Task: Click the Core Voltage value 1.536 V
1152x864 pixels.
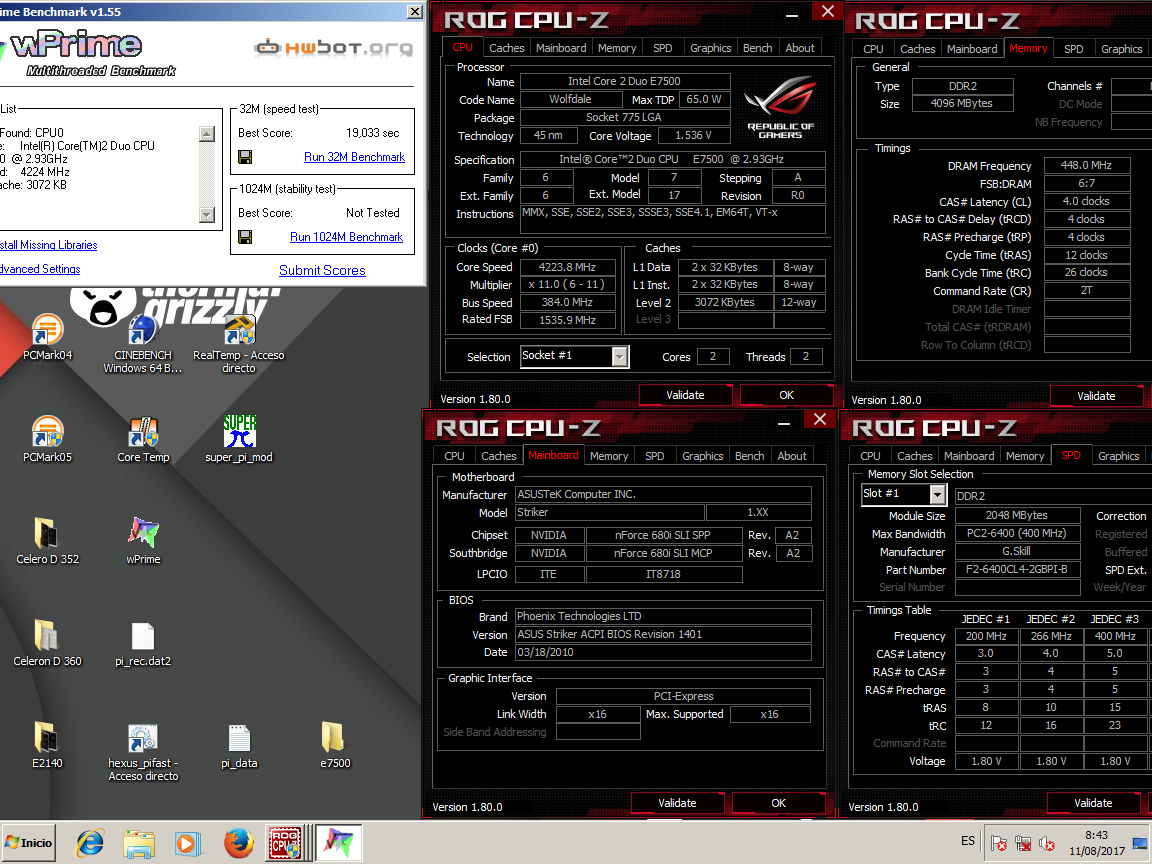Action: pos(693,135)
